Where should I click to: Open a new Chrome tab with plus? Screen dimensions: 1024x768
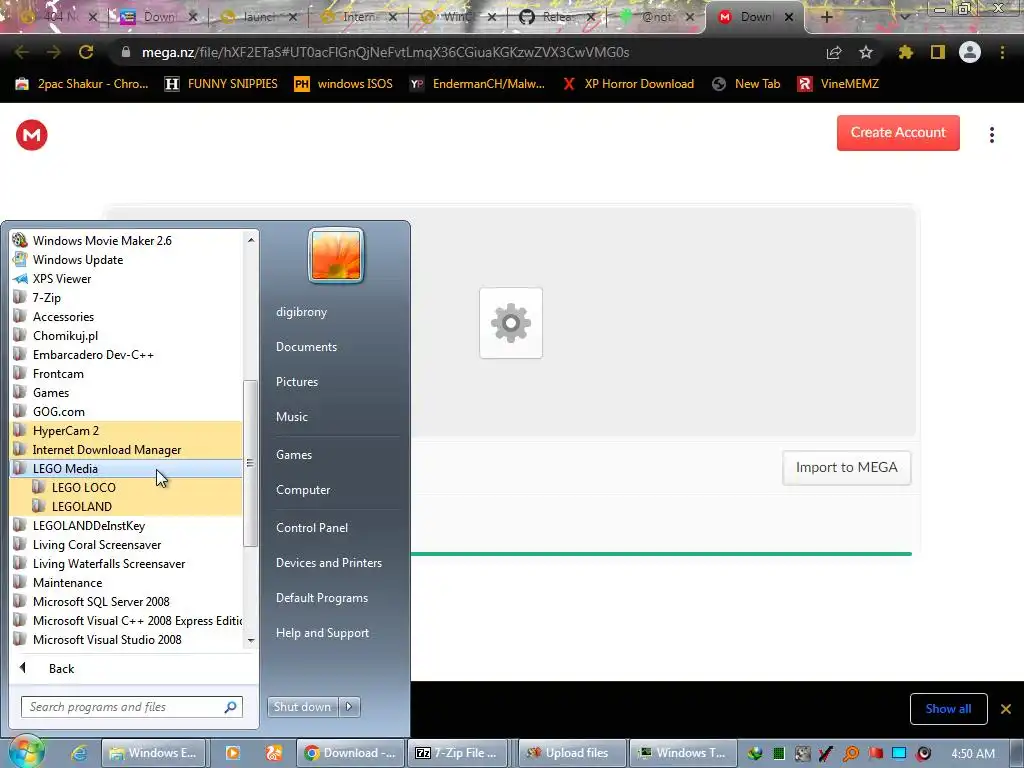(x=826, y=17)
